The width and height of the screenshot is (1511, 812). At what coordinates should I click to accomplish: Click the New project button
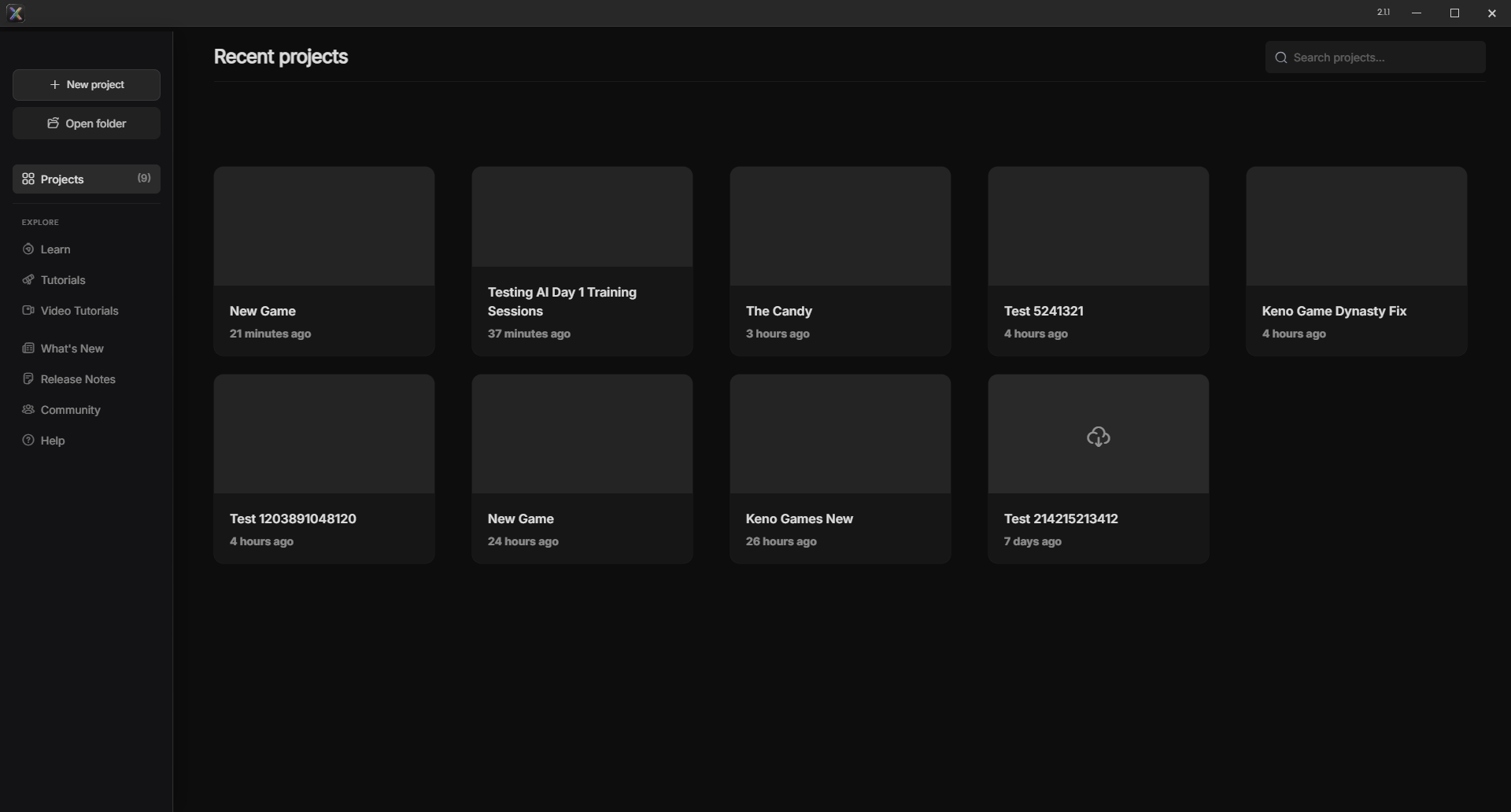point(87,85)
